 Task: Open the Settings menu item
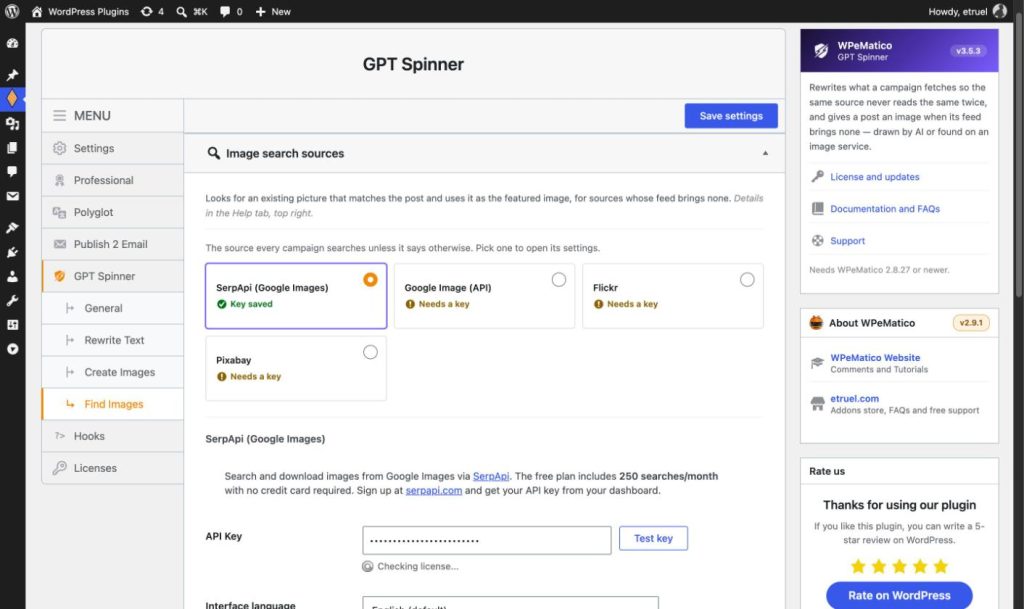(x=112, y=148)
